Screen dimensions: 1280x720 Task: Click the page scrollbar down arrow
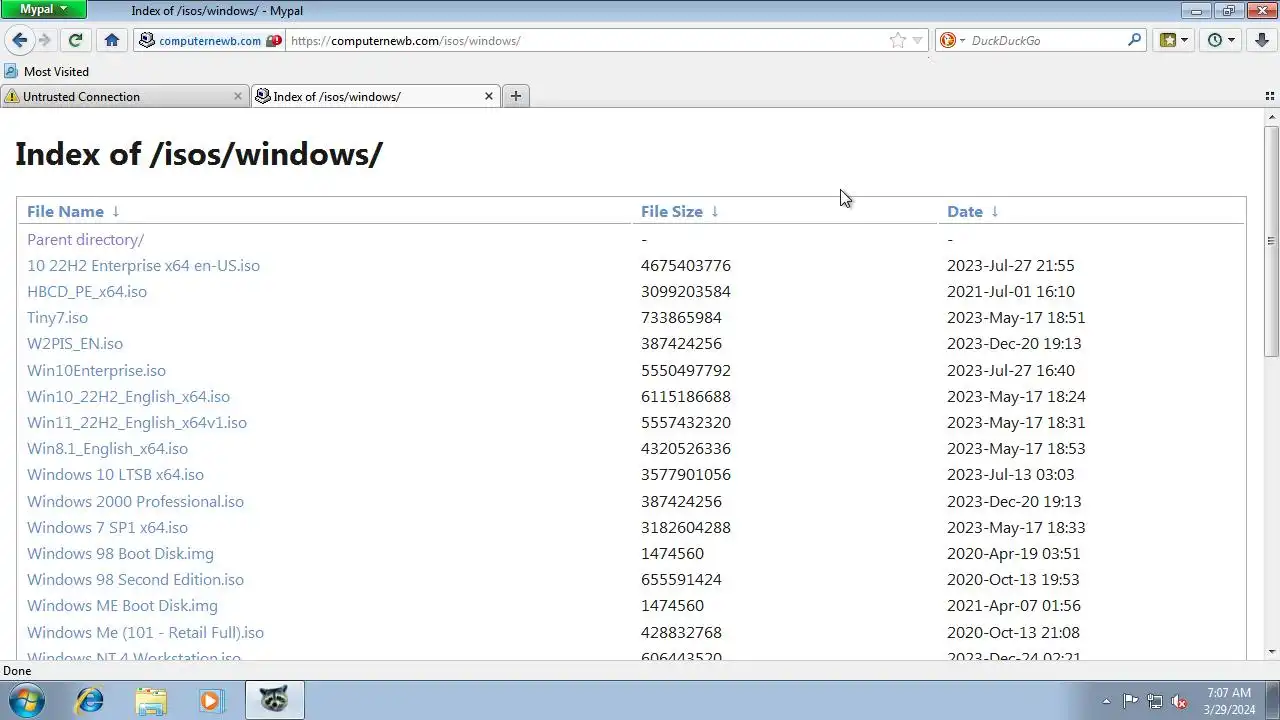pos(1272,652)
